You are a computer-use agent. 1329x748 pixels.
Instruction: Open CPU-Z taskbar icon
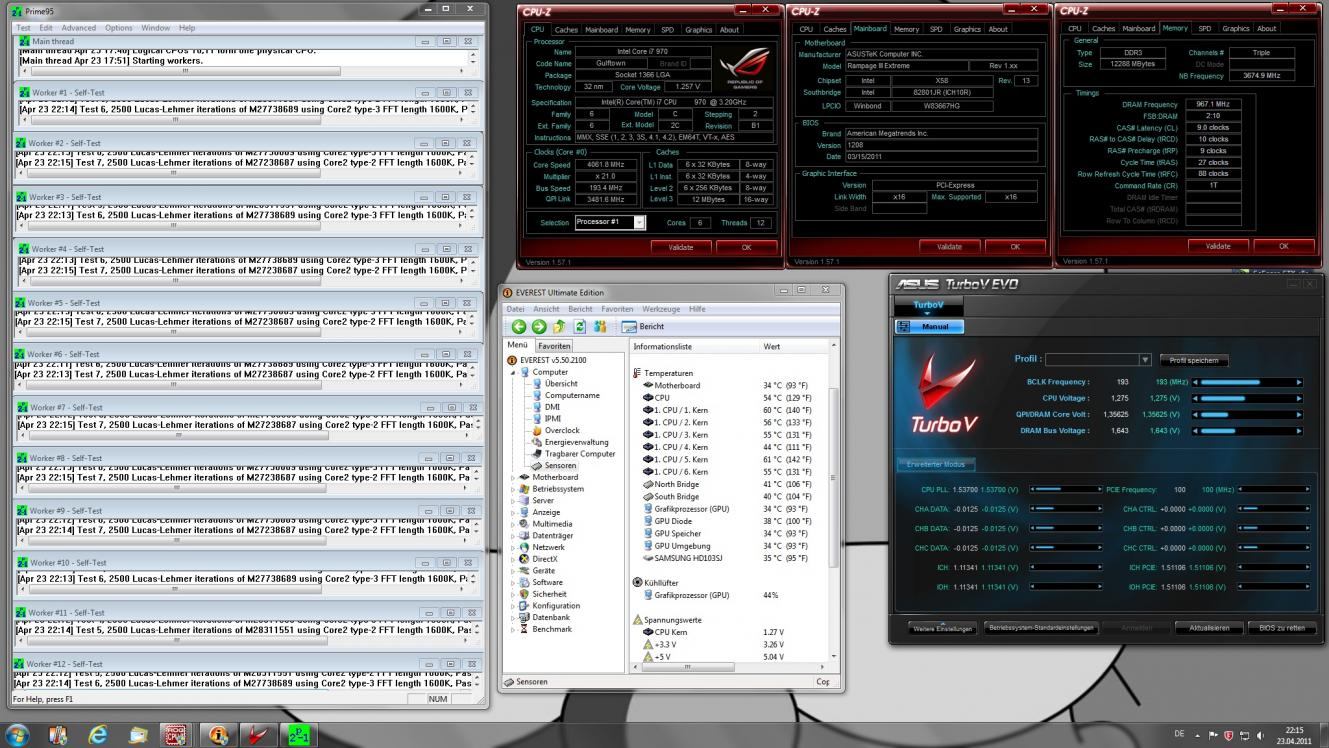(177, 735)
